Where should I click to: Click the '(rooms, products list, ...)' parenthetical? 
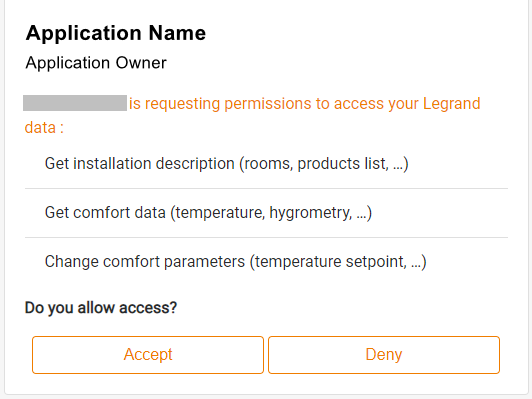click(324, 164)
